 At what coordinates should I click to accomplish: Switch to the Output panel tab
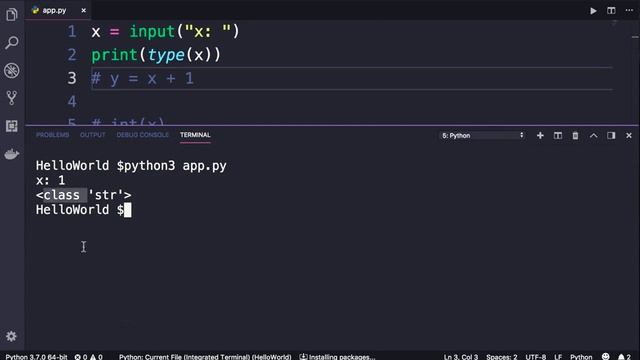93,135
